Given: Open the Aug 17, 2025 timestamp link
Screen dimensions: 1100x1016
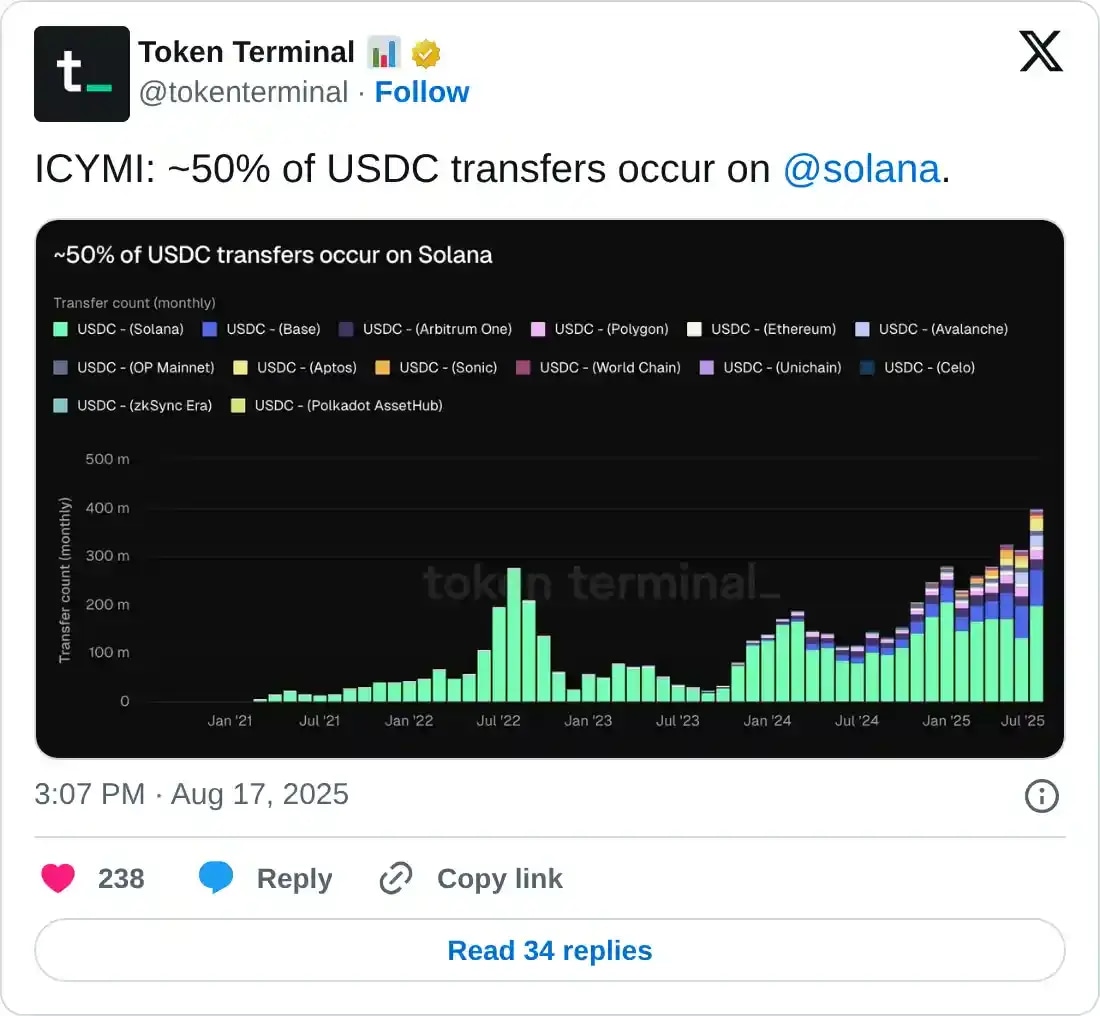Looking at the screenshot, I should 259,794.
